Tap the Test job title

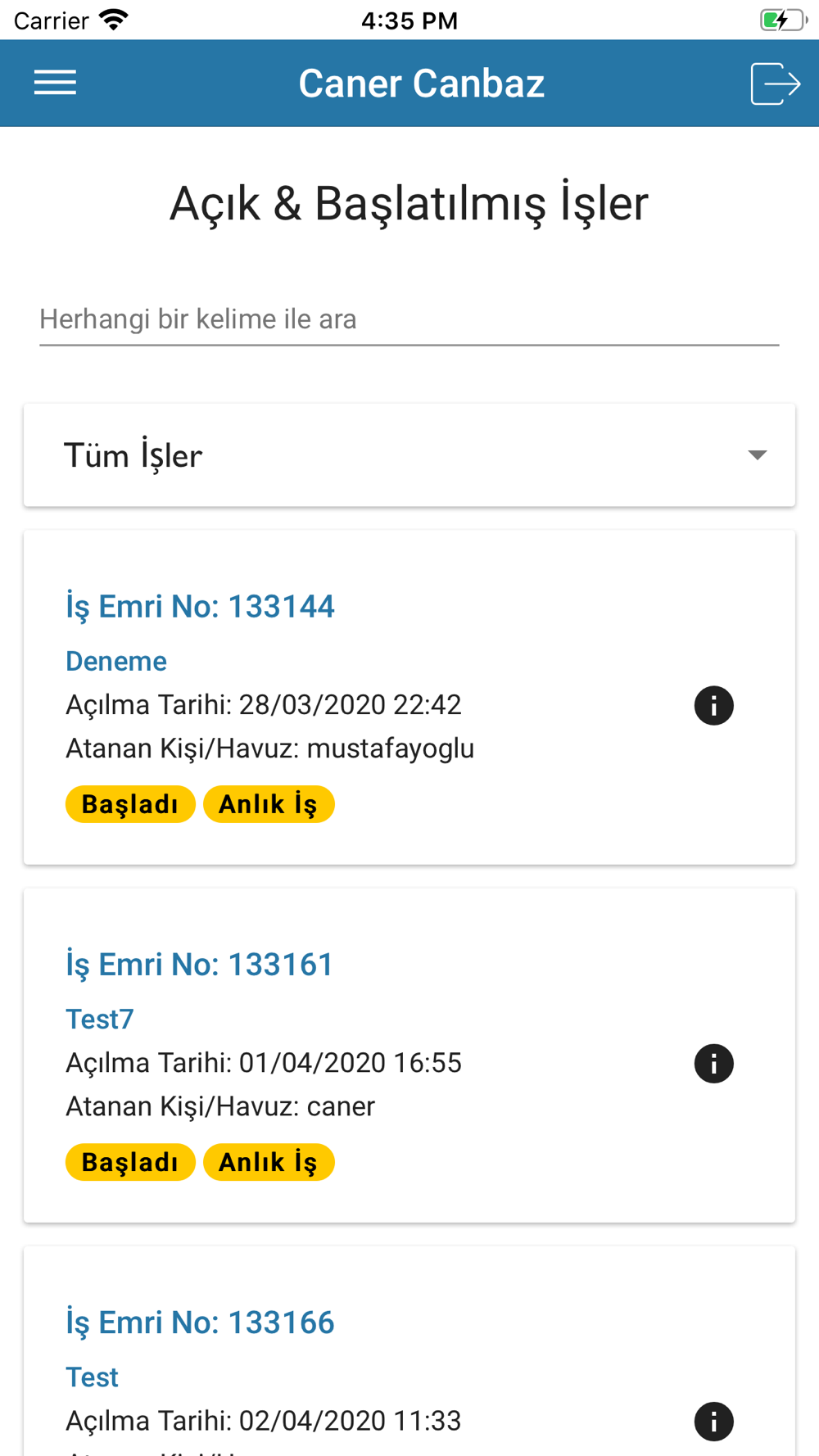point(92,1377)
